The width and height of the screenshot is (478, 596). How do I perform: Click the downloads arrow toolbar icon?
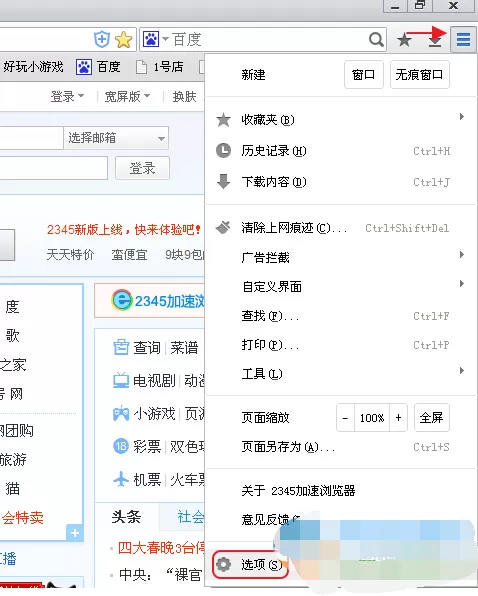coord(435,40)
